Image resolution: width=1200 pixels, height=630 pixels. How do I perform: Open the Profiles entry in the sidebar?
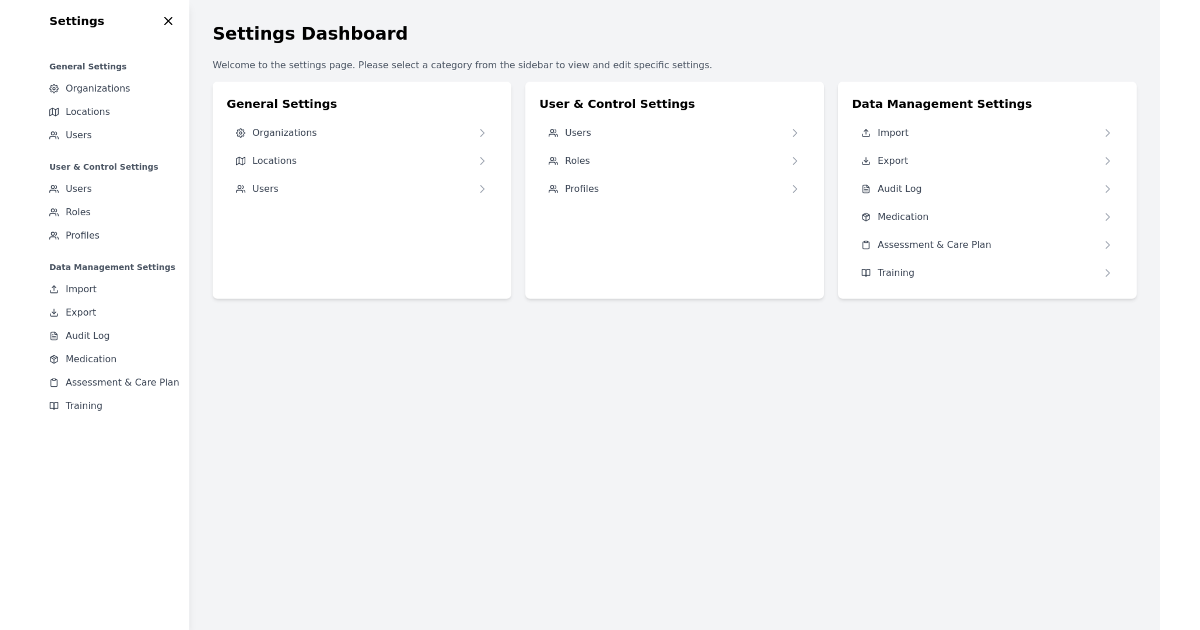tap(82, 235)
